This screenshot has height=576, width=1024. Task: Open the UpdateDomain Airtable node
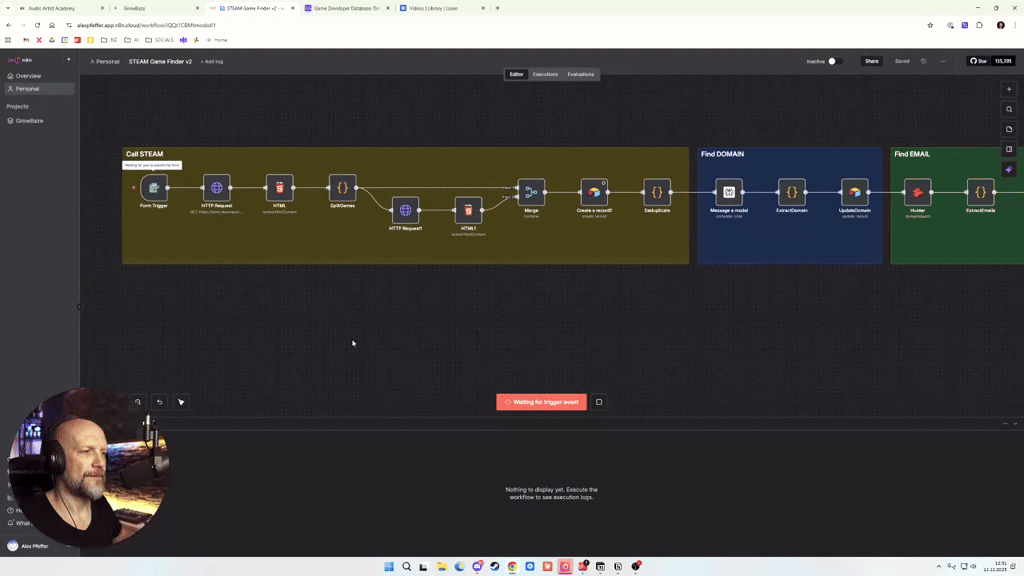pyautogui.click(x=855, y=190)
